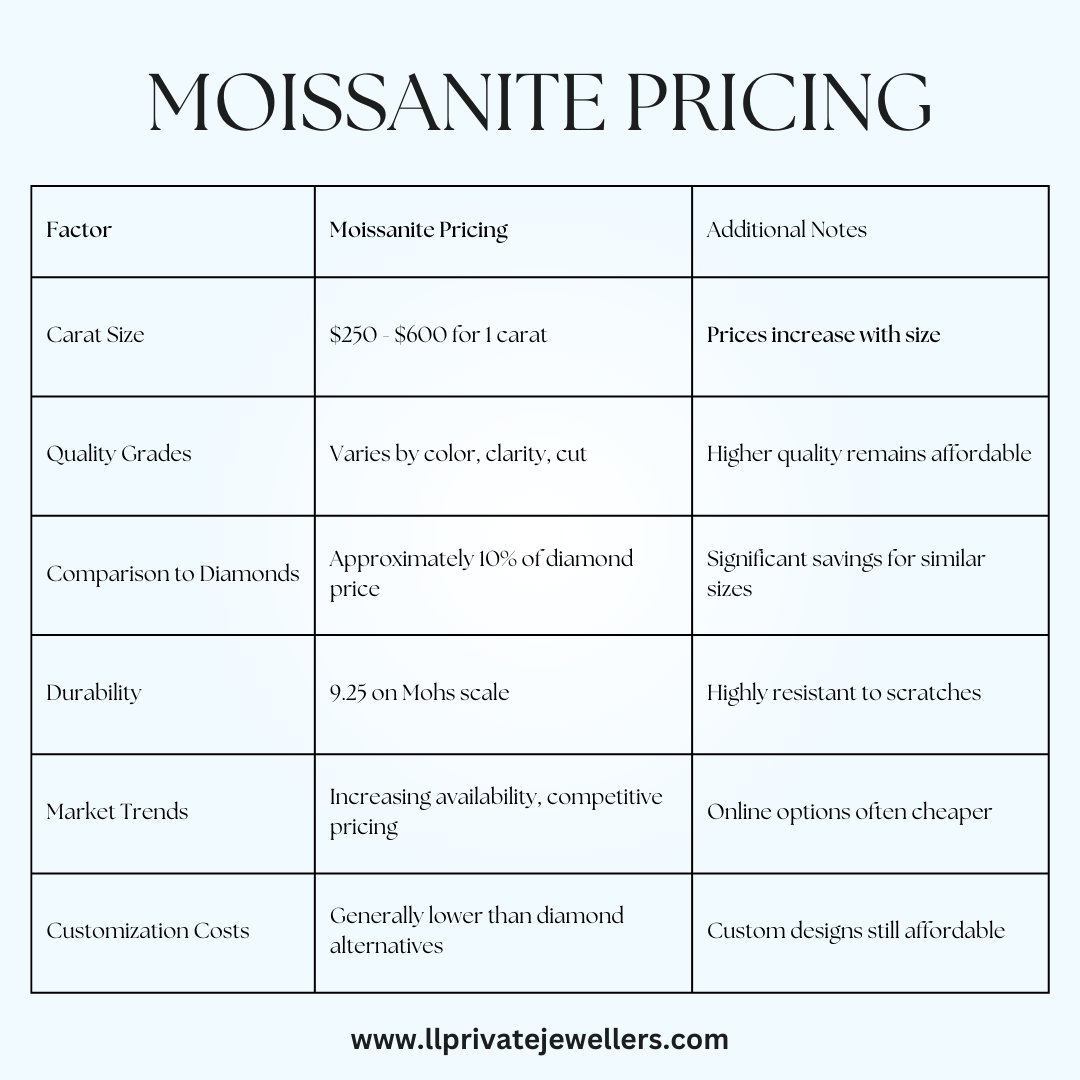Select the Moissanite Pricing column header
Viewport: 1080px width, 1080px height.
click(419, 230)
